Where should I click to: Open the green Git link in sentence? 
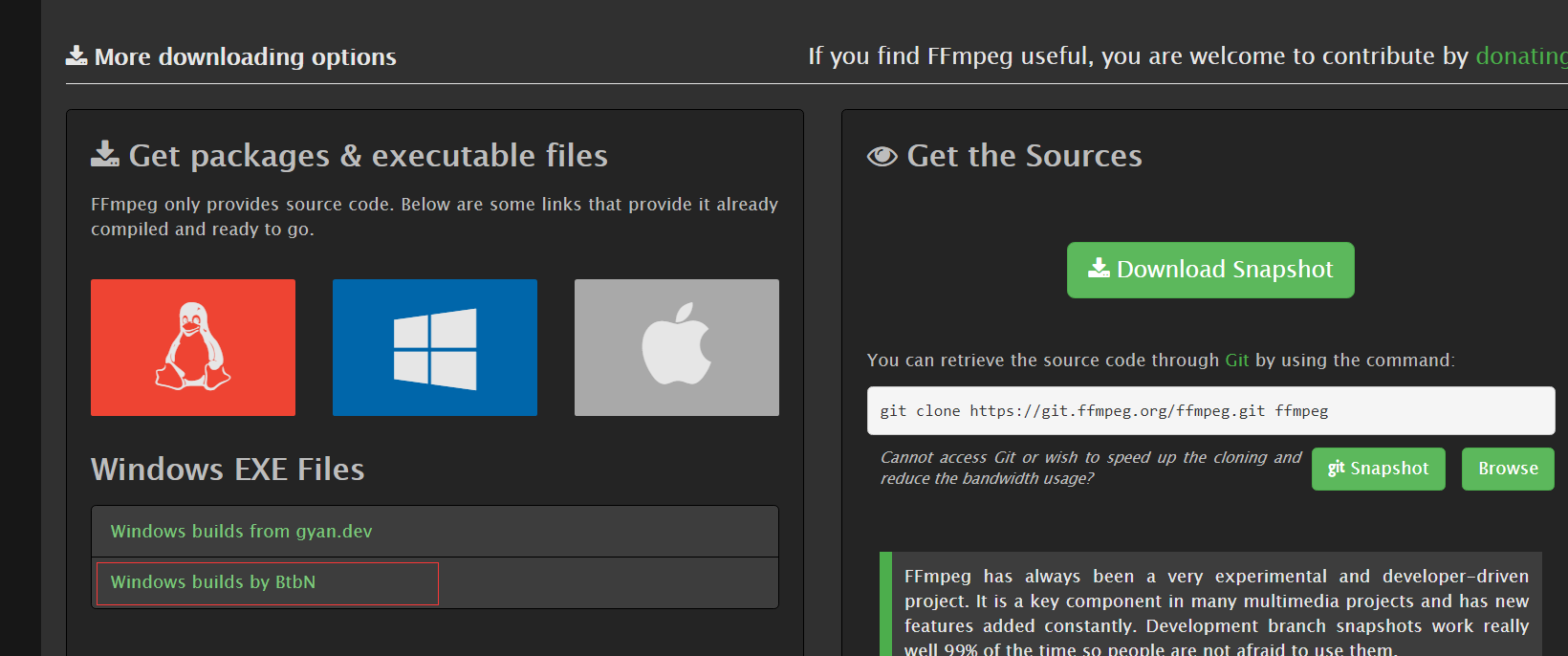pyautogui.click(x=1236, y=361)
